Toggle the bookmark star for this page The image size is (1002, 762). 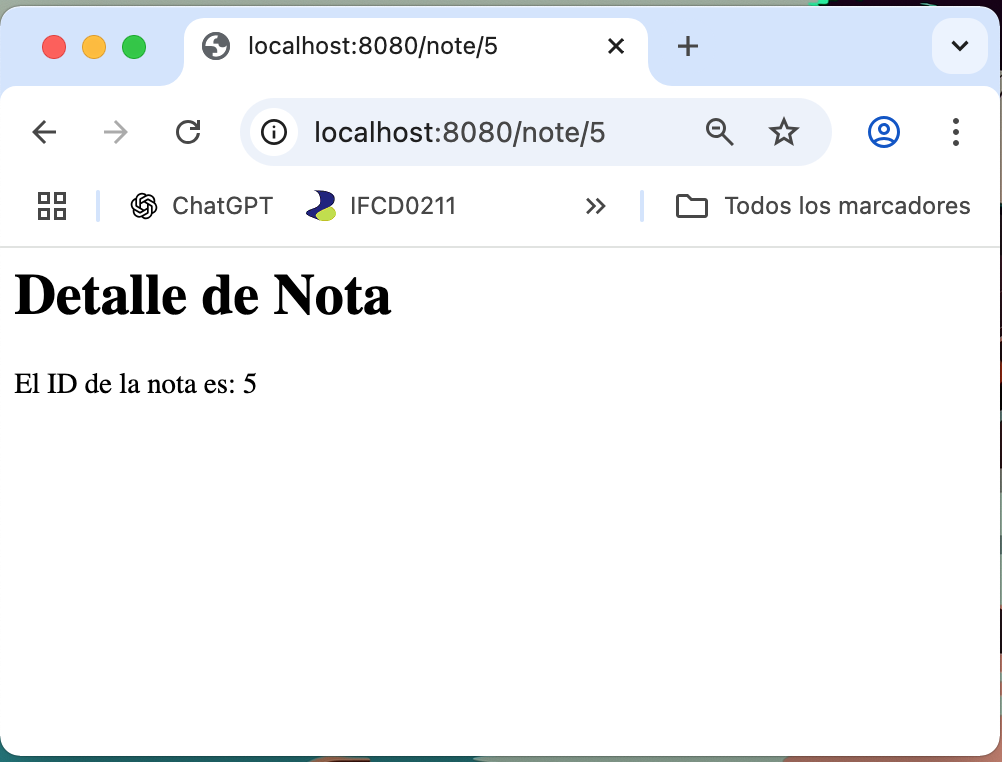coord(784,131)
